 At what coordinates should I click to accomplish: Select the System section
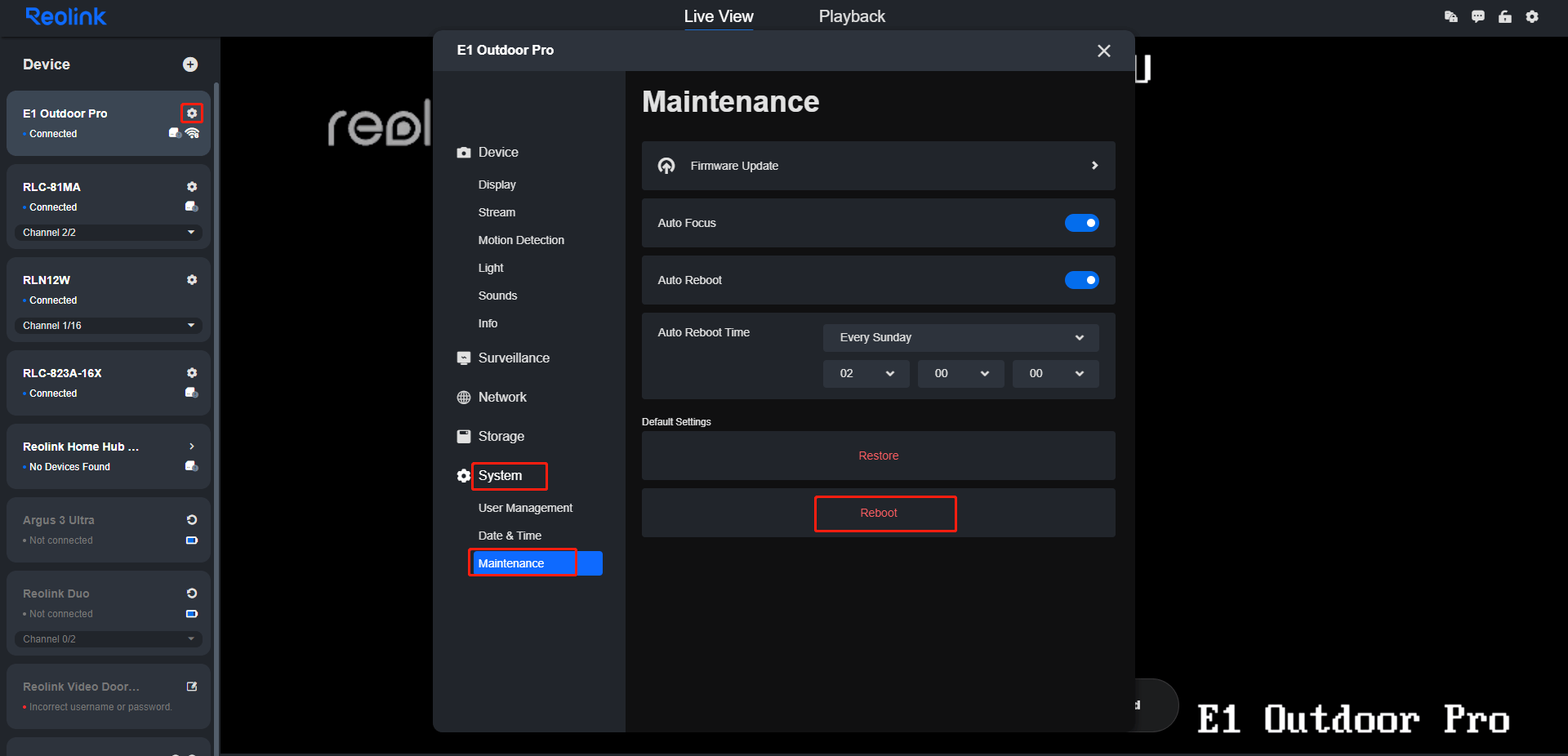(500, 476)
